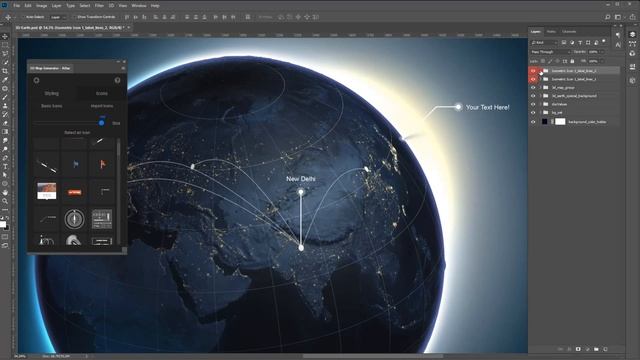The height and width of the screenshot is (360, 640).
Task: Switch to the Styling tab in the plugin
Action: click(51, 93)
